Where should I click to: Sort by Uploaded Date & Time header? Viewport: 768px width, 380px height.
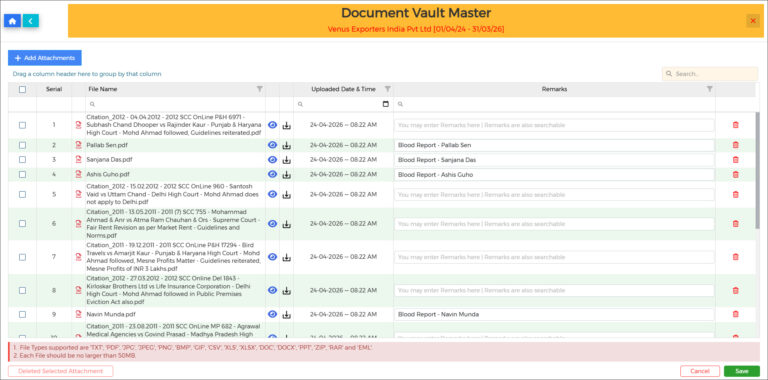click(343, 89)
